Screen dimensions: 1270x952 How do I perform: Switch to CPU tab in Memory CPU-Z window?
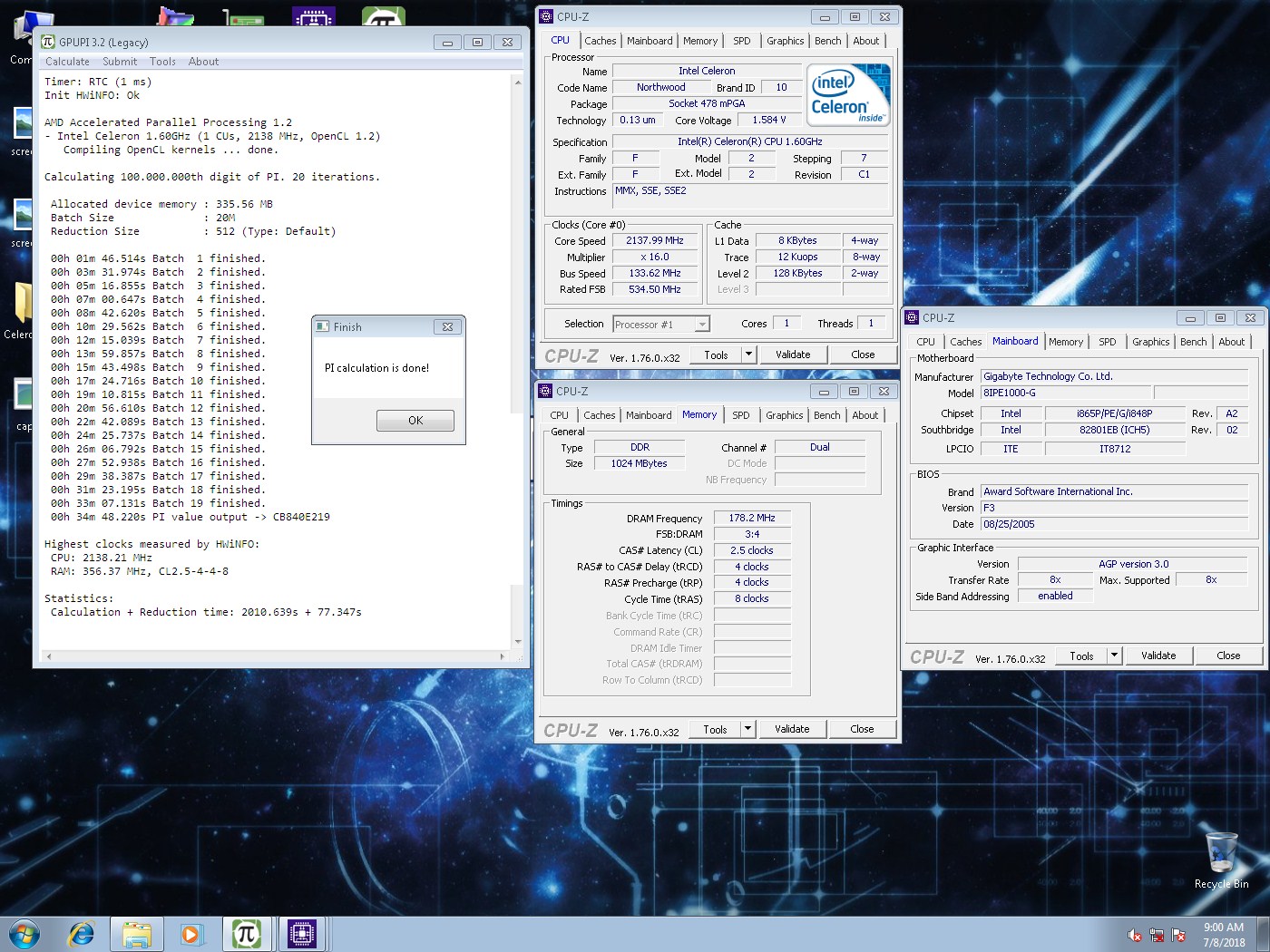click(560, 415)
